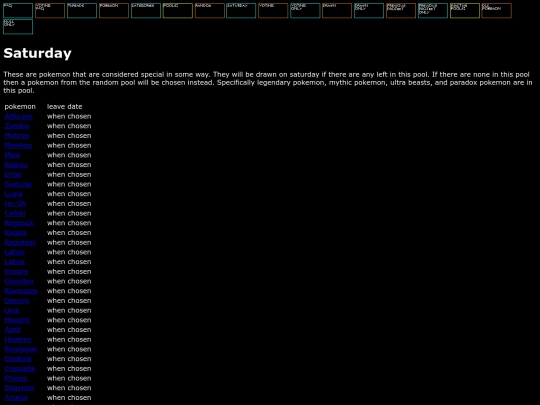Open the VOTING FAQ navigation box
Viewport: 540px width, 405px height.
pos(50,11)
